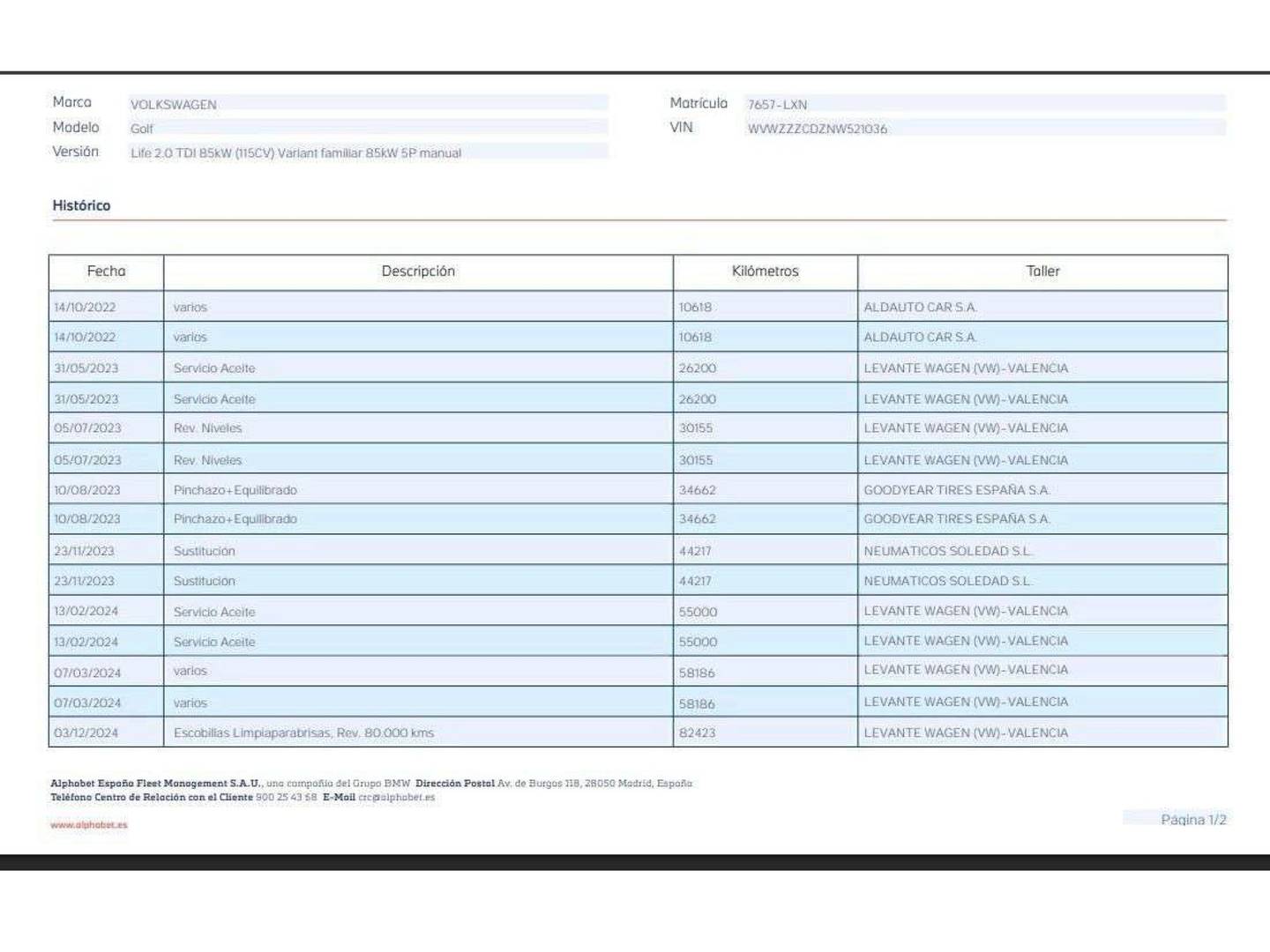Click the 'Descripción' column header
Screen dimensions: 1270x952
418,271
